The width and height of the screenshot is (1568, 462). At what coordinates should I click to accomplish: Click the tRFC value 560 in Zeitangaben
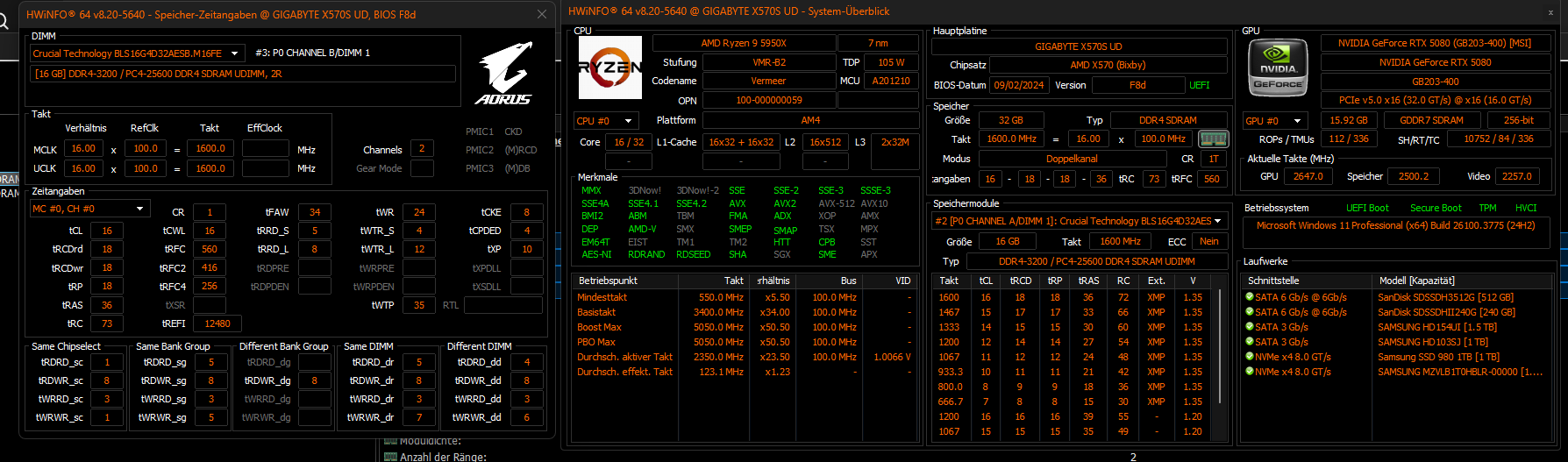click(x=210, y=249)
